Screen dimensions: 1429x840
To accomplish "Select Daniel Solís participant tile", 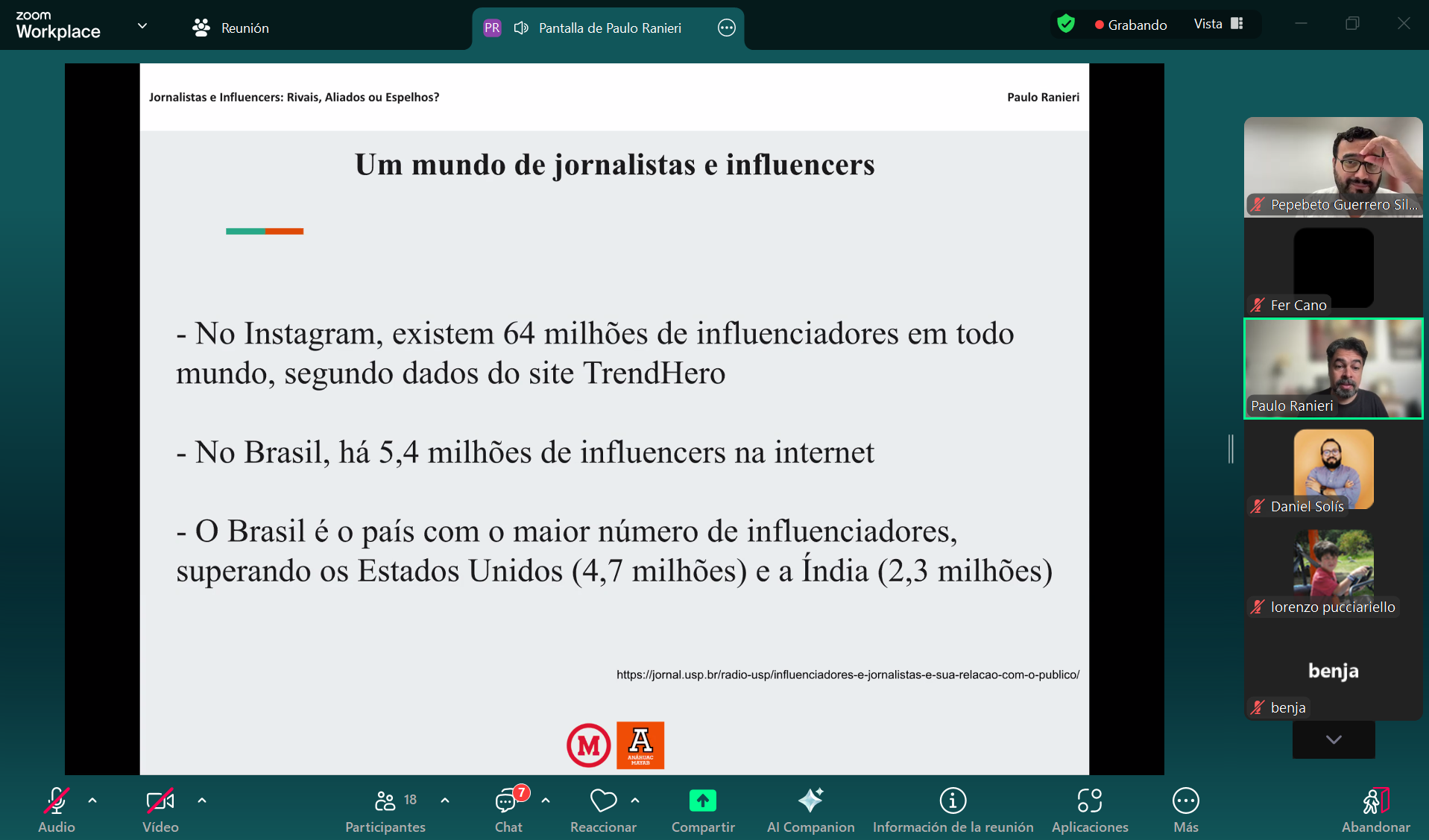I will click(x=1333, y=470).
